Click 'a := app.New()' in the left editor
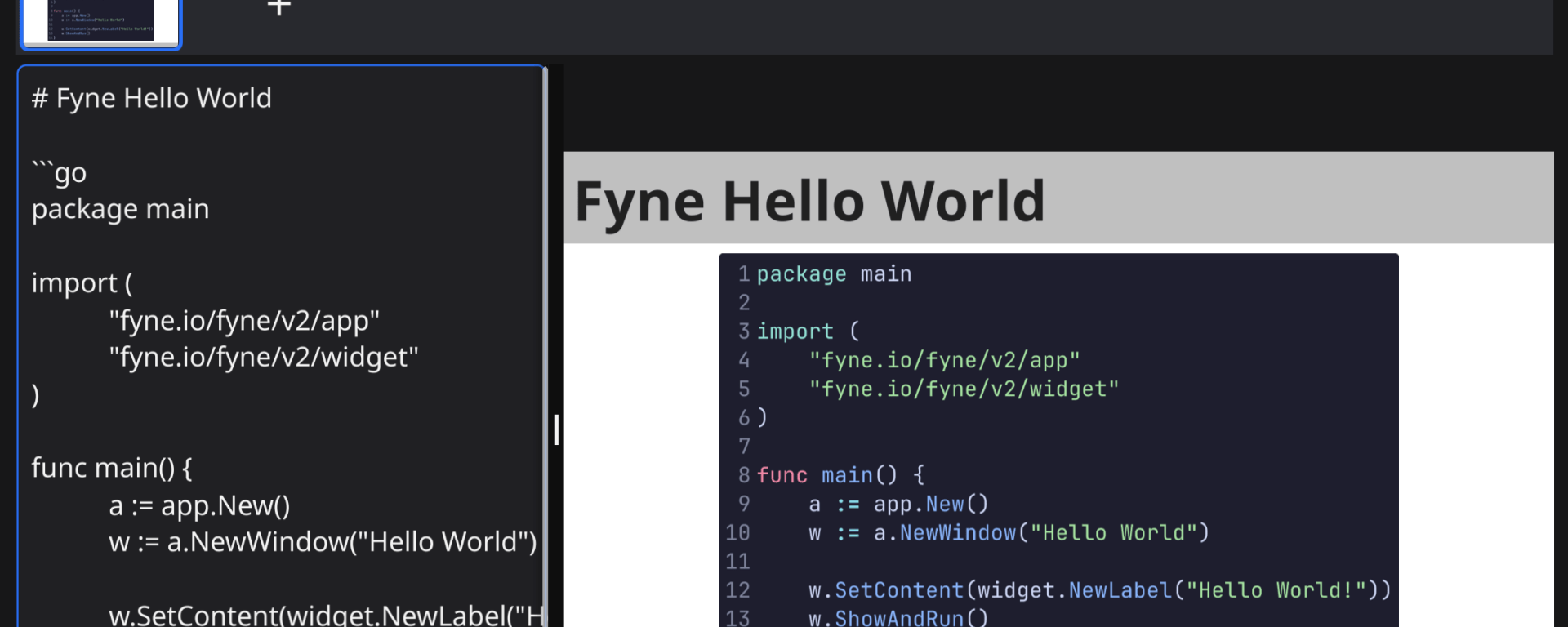This screenshot has height=627, width=1568. coord(199,506)
